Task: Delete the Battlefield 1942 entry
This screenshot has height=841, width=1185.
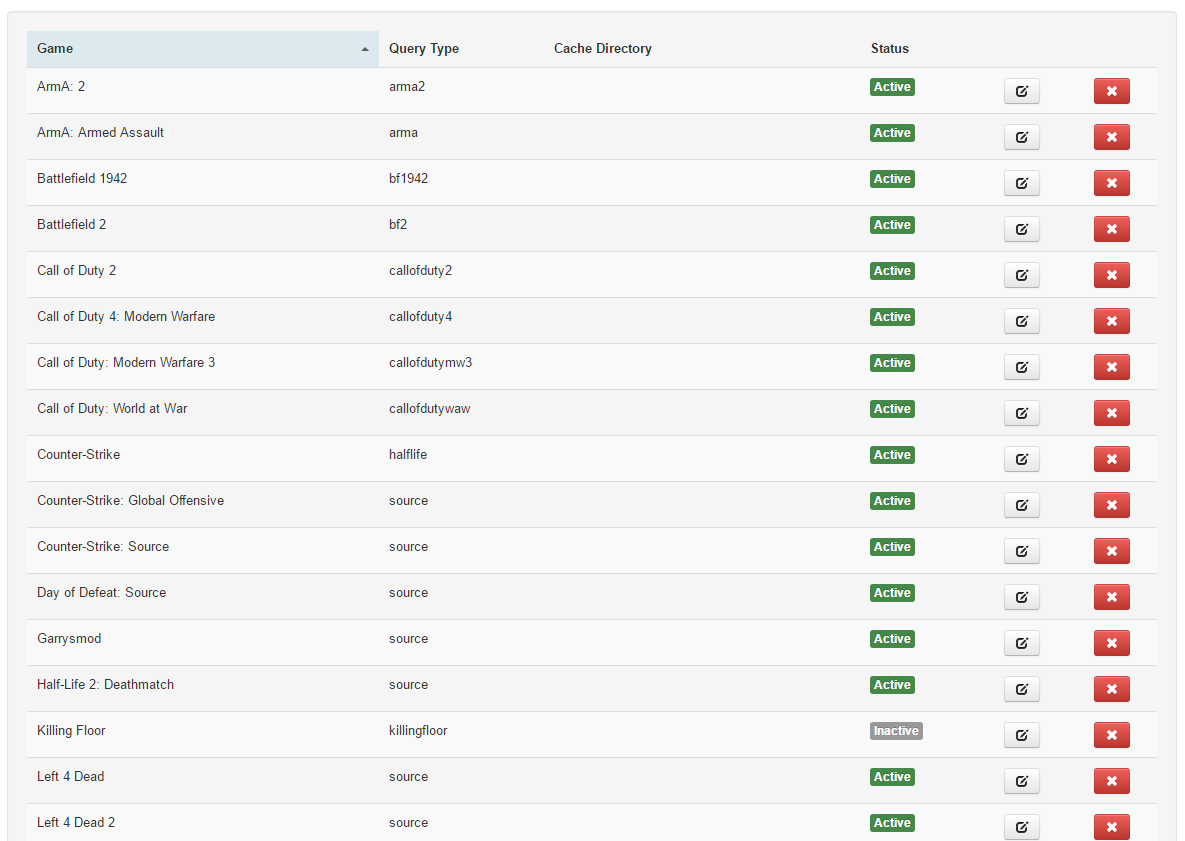Action: [1112, 184]
